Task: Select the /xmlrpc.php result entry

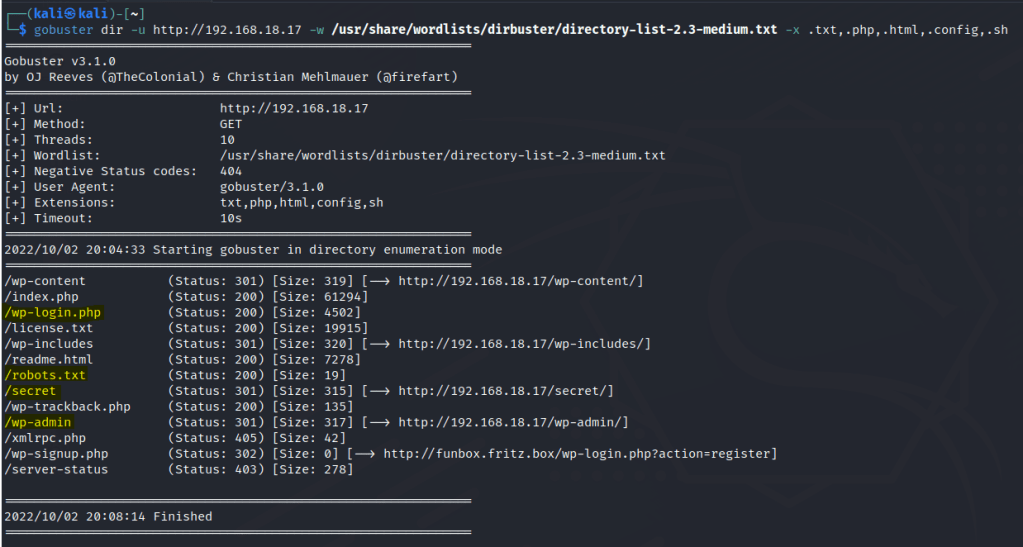Action: (45, 438)
